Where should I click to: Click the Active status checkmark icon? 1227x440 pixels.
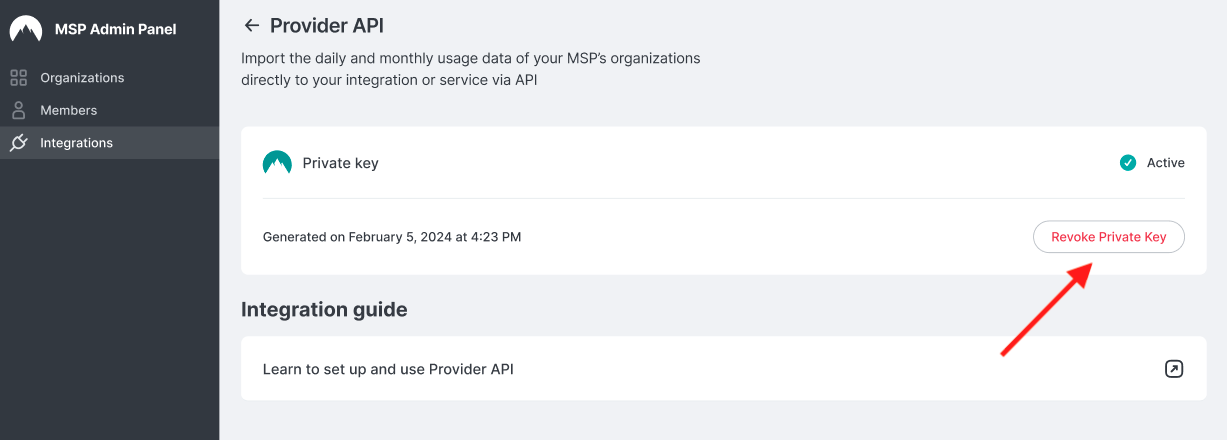pos(1128,163)
